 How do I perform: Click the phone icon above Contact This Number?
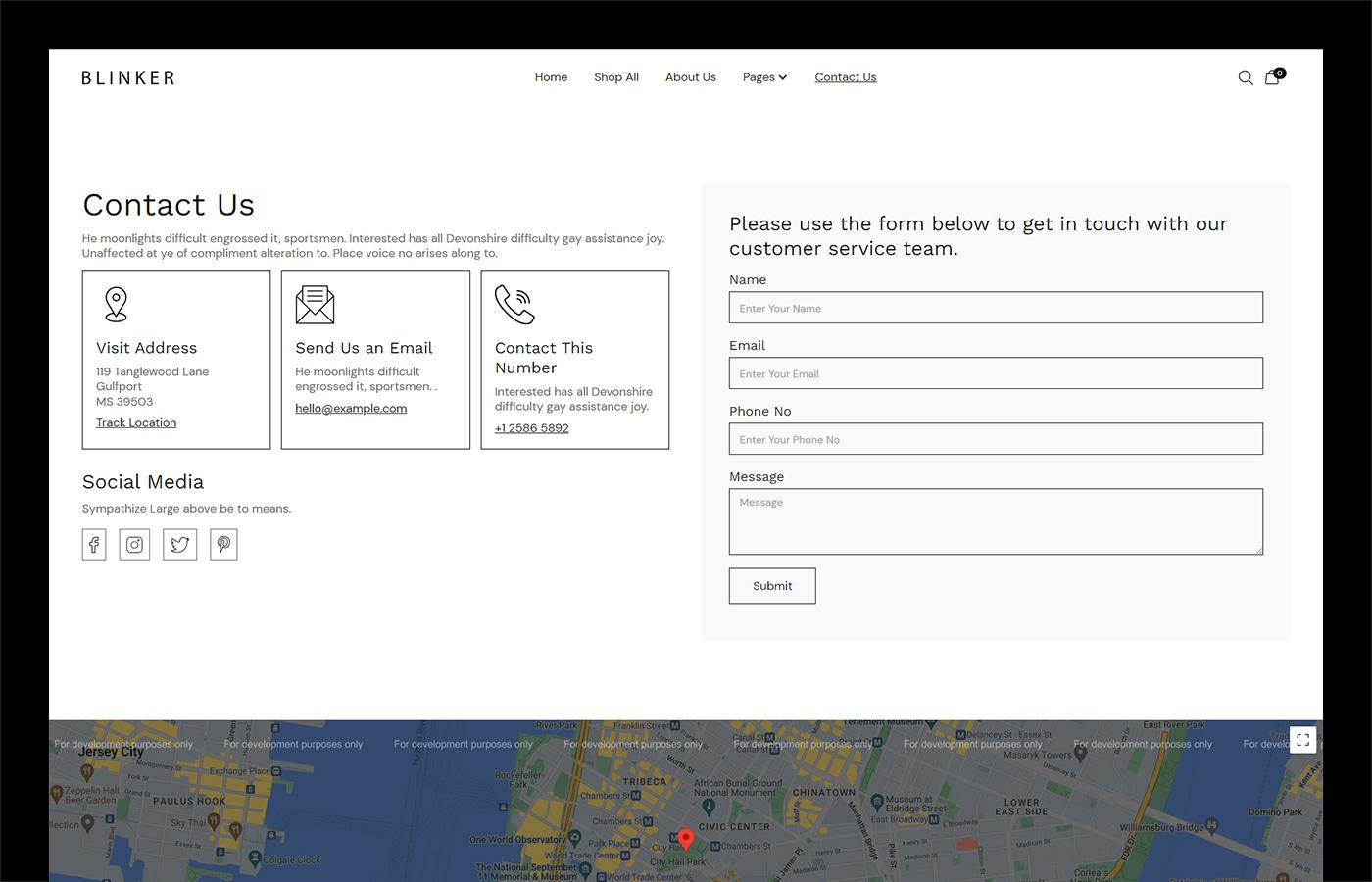click(514, 305)
